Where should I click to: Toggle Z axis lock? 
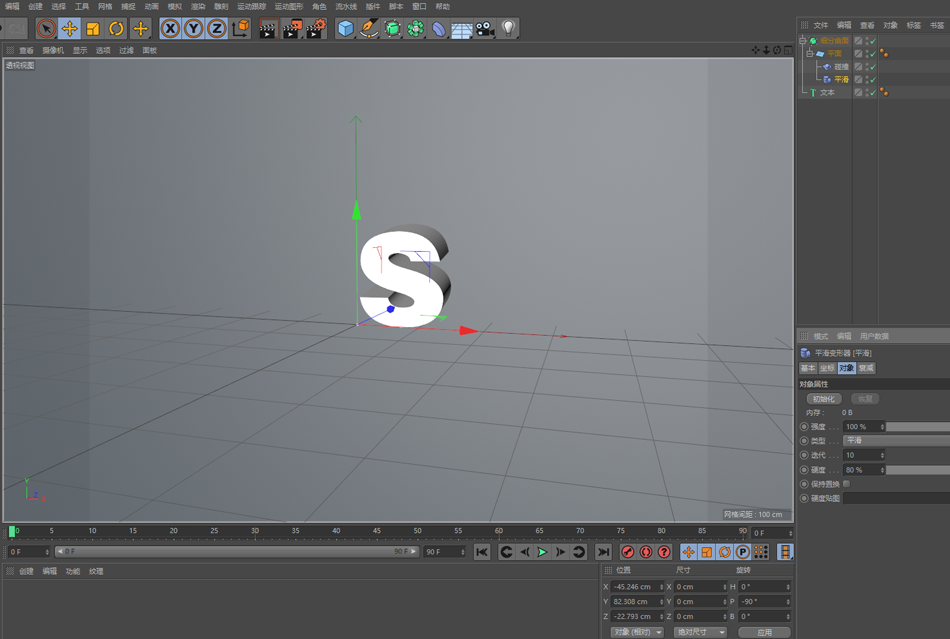[x=216, y=28]
